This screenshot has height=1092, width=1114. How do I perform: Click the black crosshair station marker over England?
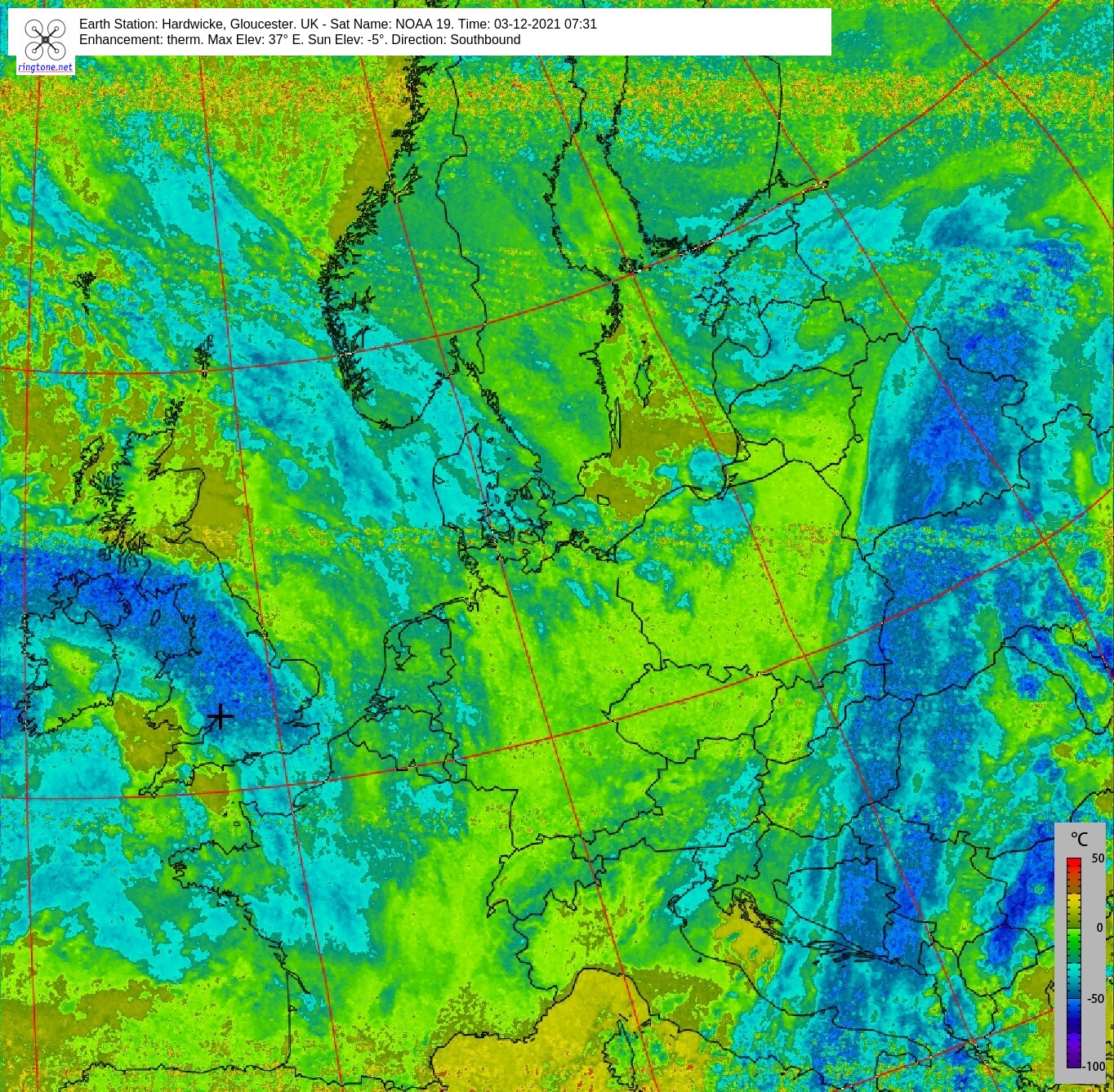220,716
